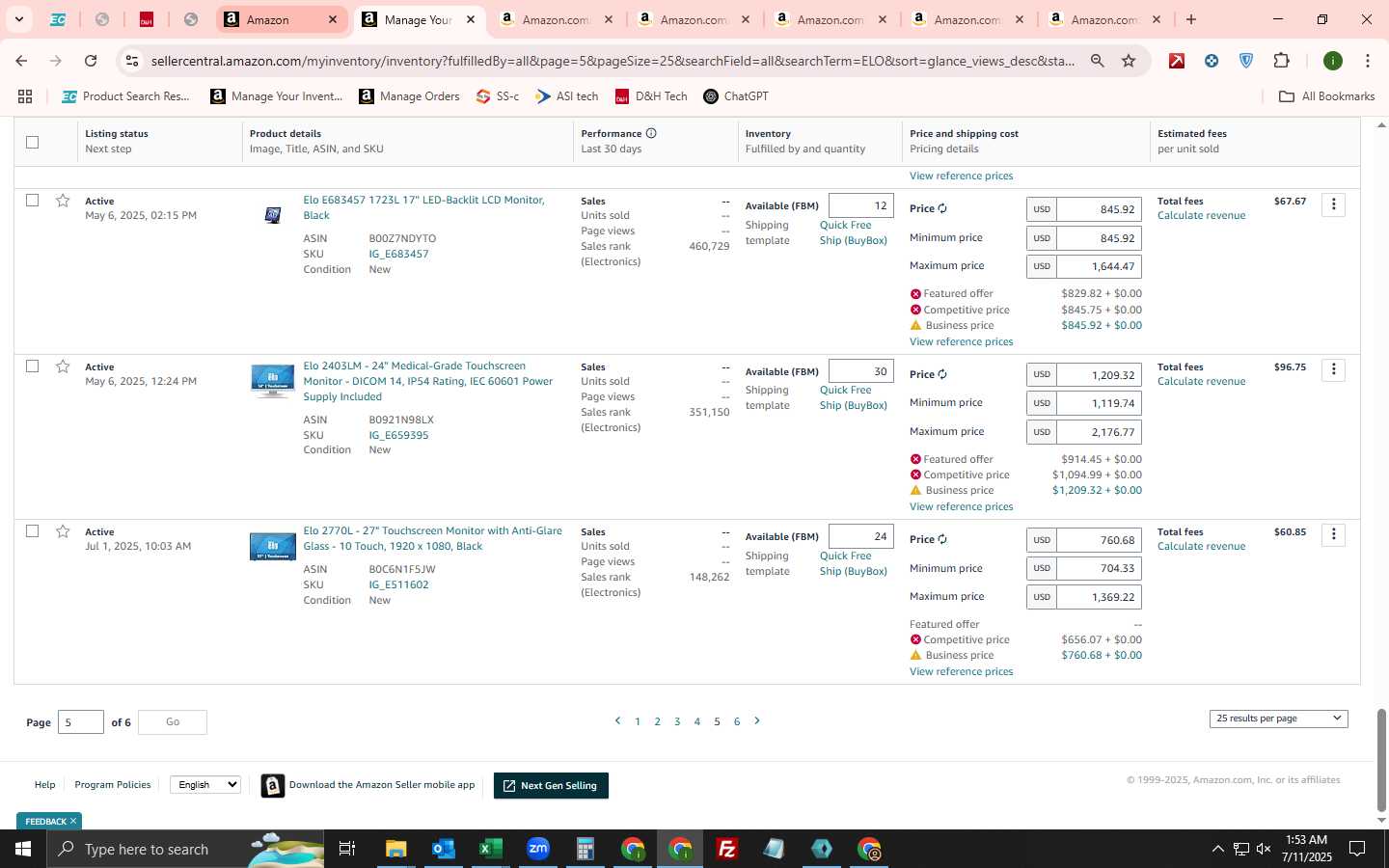Click the FEEDBACK tab button

pos(49,821)
